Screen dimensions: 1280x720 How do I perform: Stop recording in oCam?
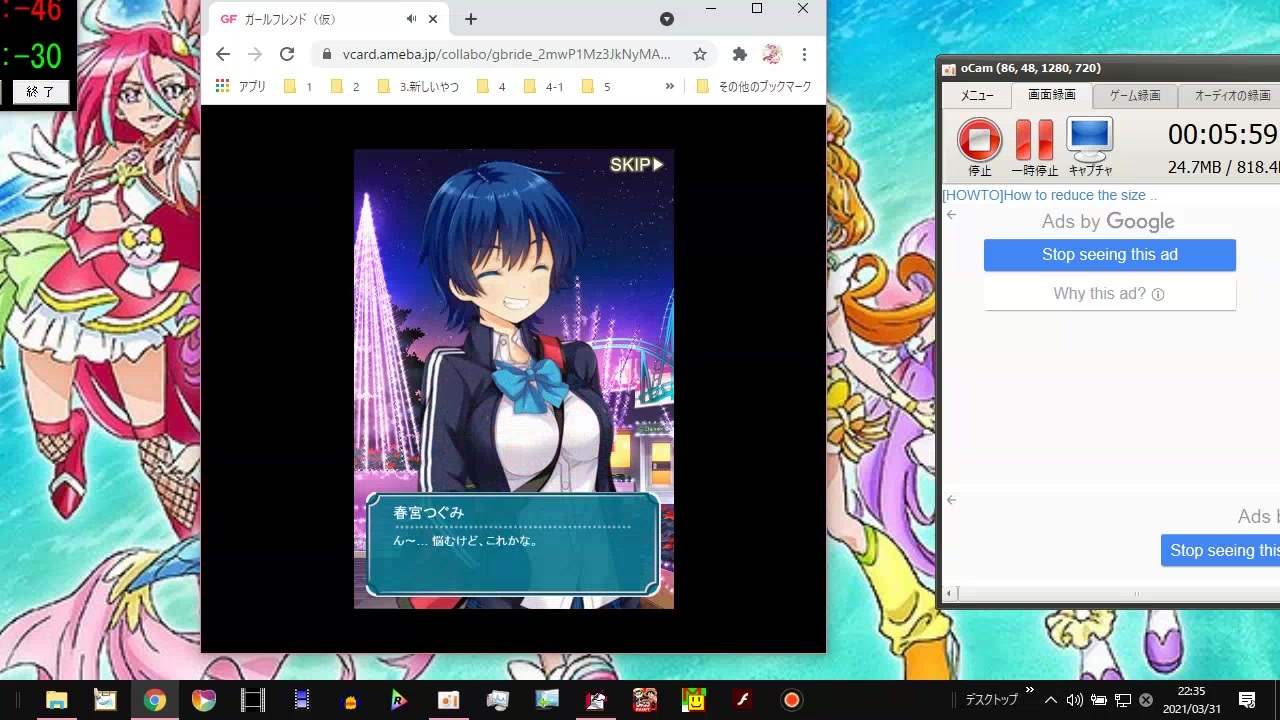click(x=979, y=147)
